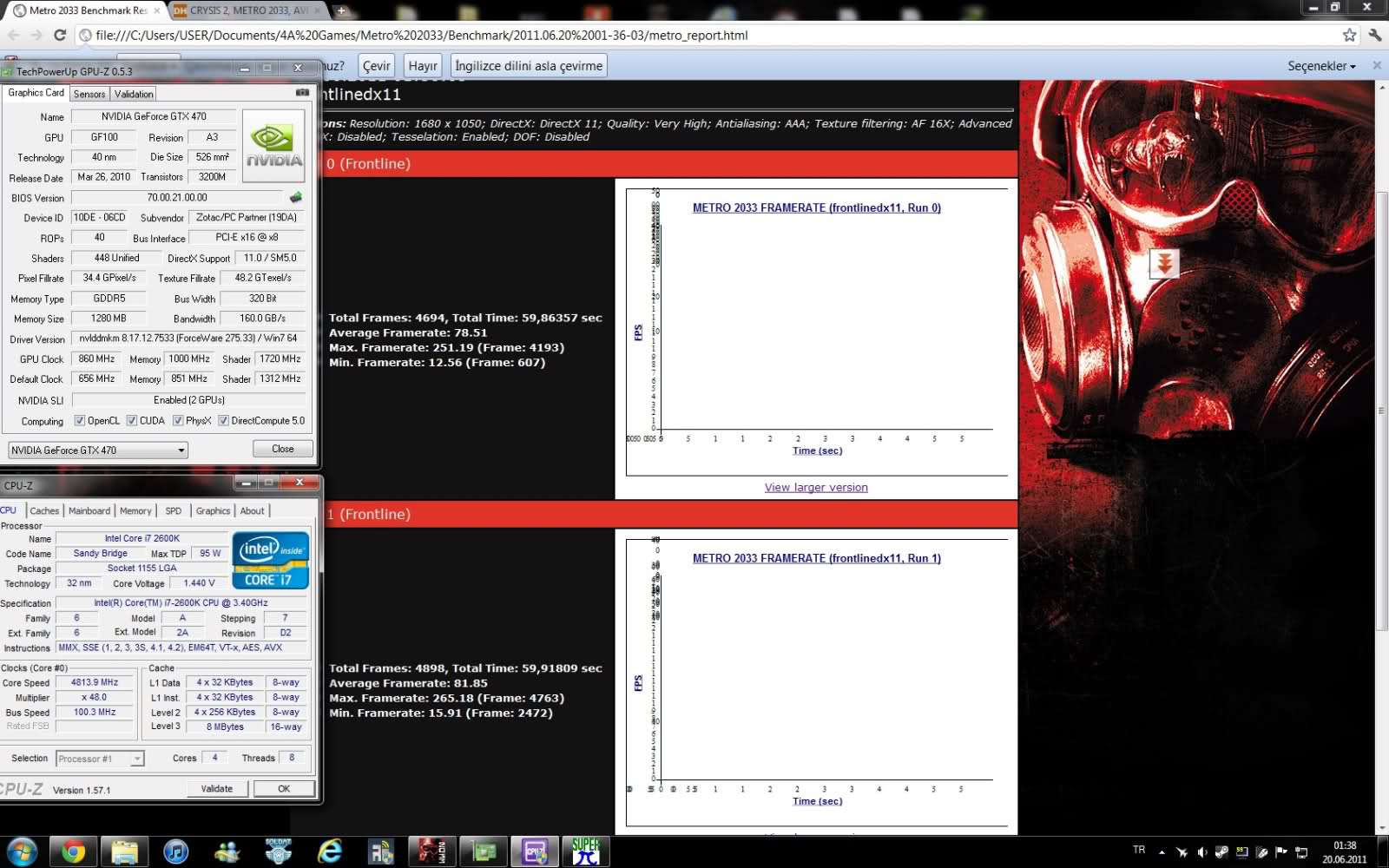Switch to GPU-Z via taskbar icon
The width and height of the screenshot is (1389, 868).
[484, 852]
